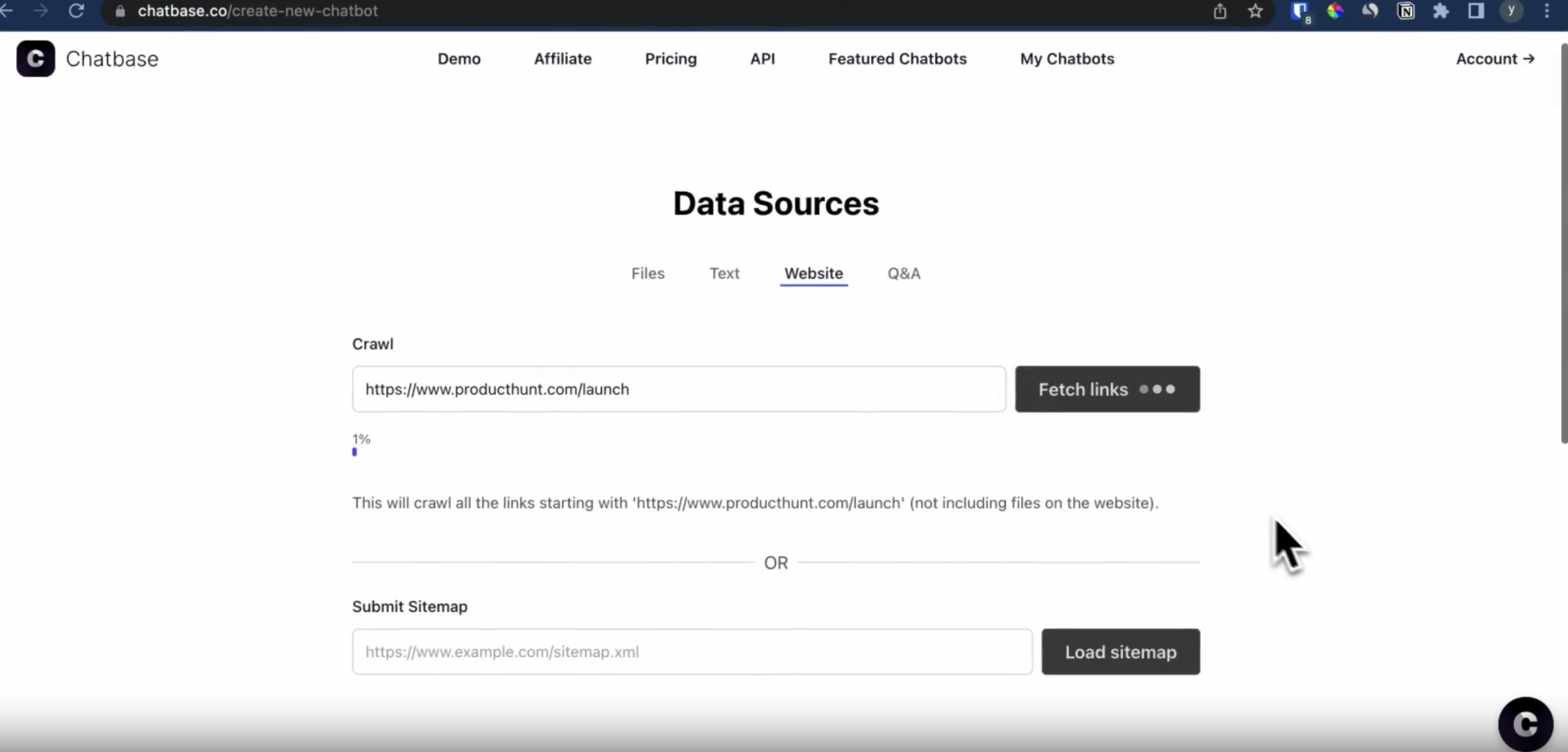This screenshot has height=752, width=1568.
Task: Go to the Affiliate page
Action: pyautogui.click(x=563, y=59)
